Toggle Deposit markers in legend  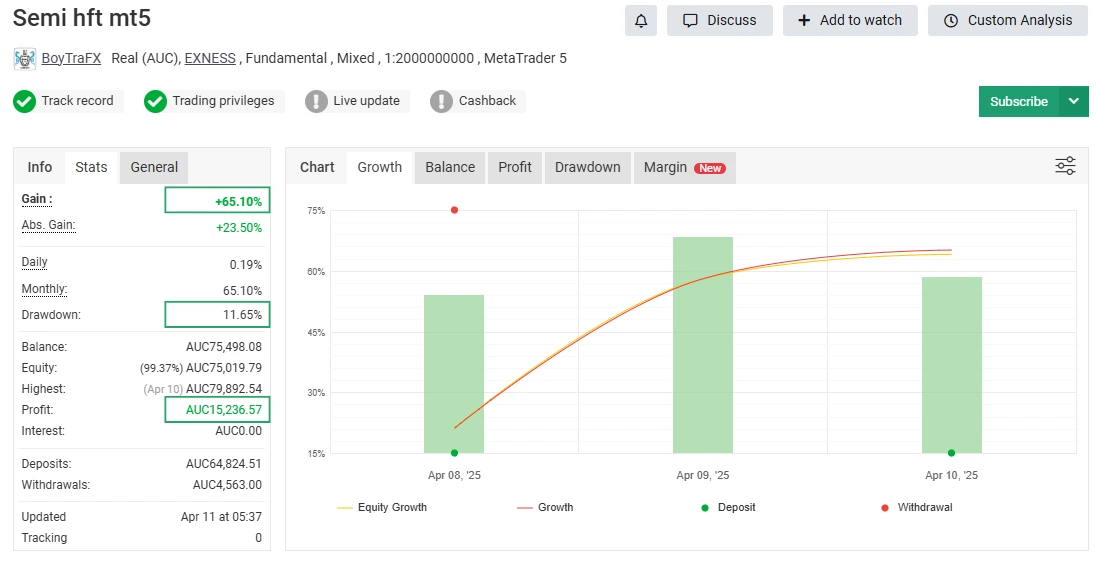pos(728,507)
